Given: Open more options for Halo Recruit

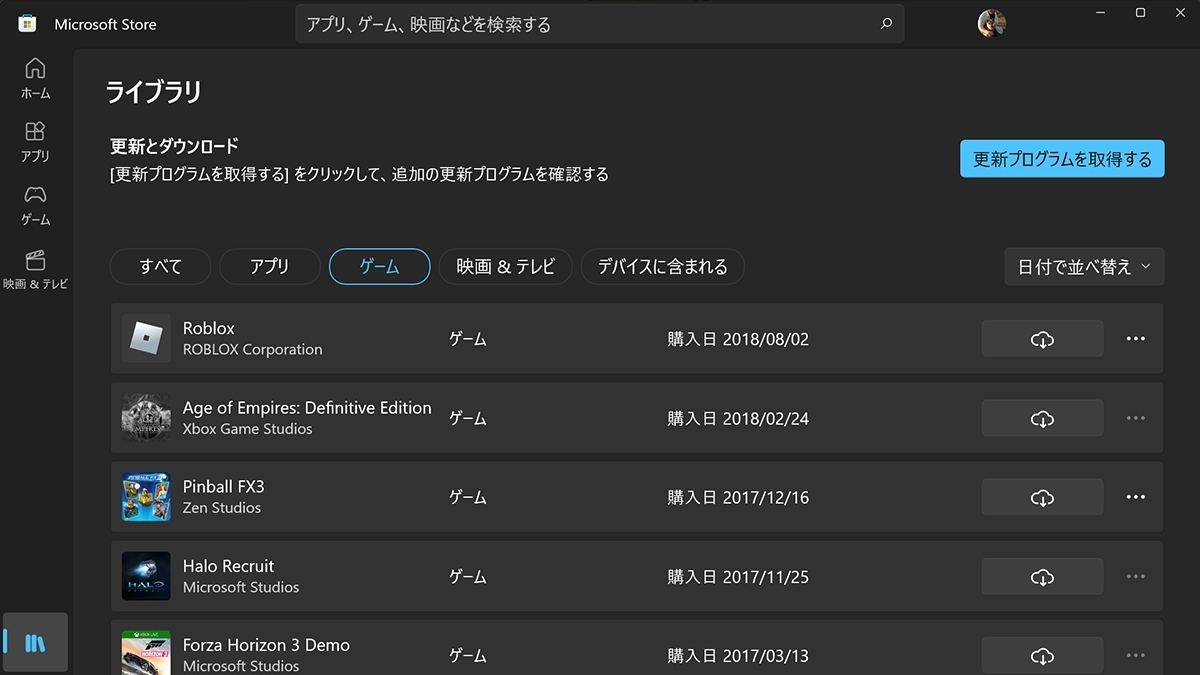Looking at the screenshot, I should pos(1135,577).
